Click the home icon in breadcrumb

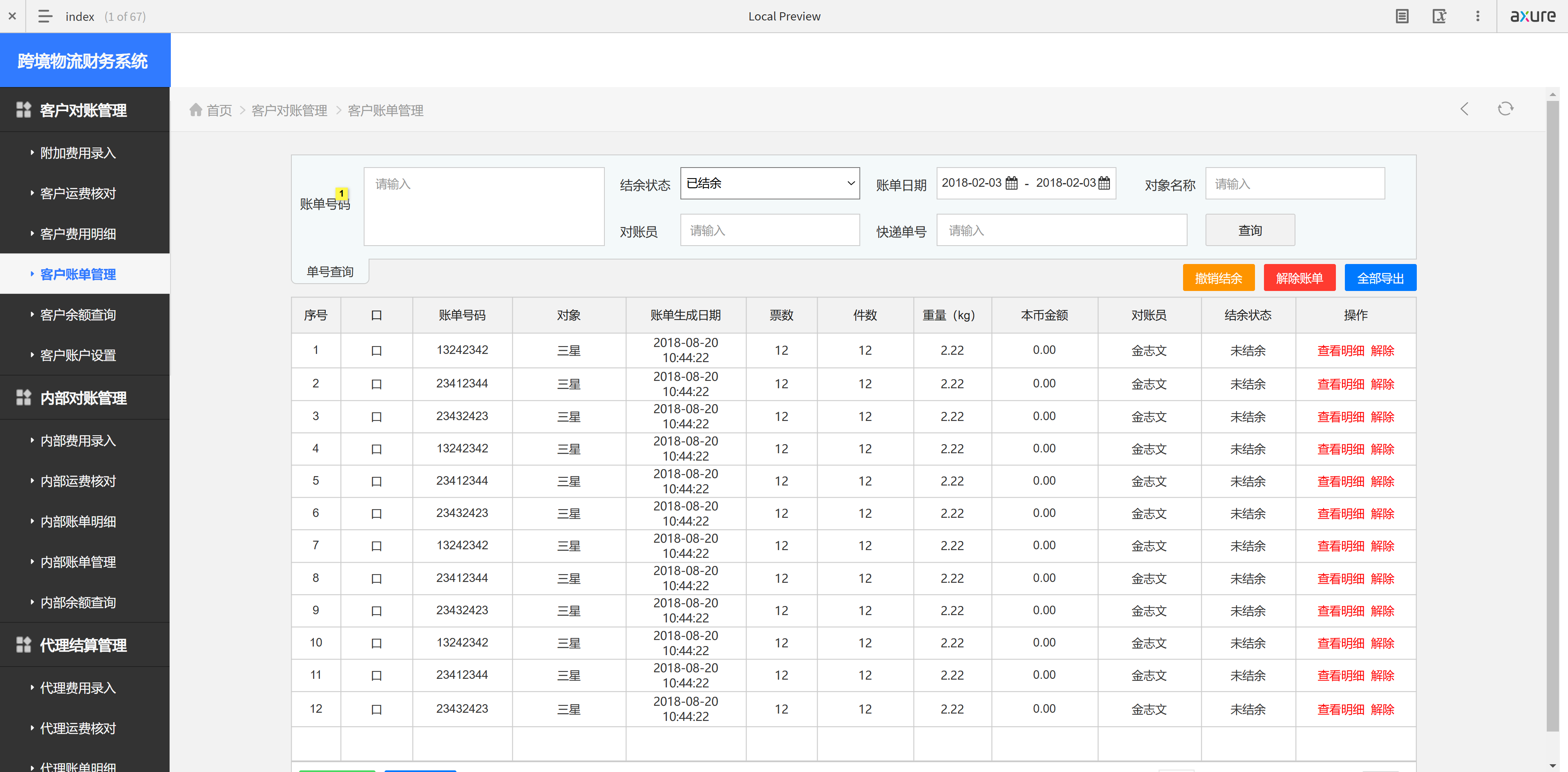[x=195, y=110]
